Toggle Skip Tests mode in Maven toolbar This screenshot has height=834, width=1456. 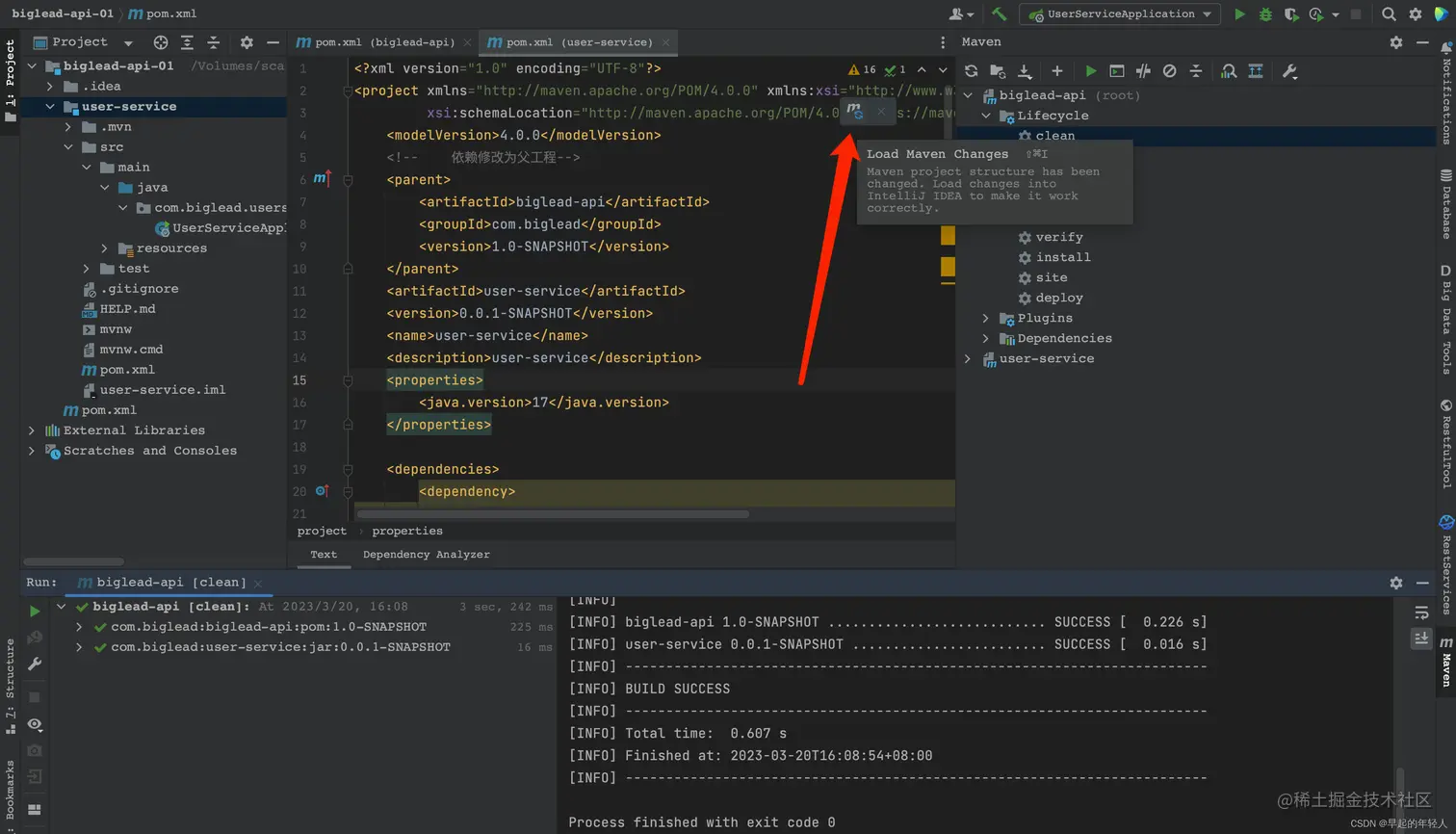(x=1169, y=71)
